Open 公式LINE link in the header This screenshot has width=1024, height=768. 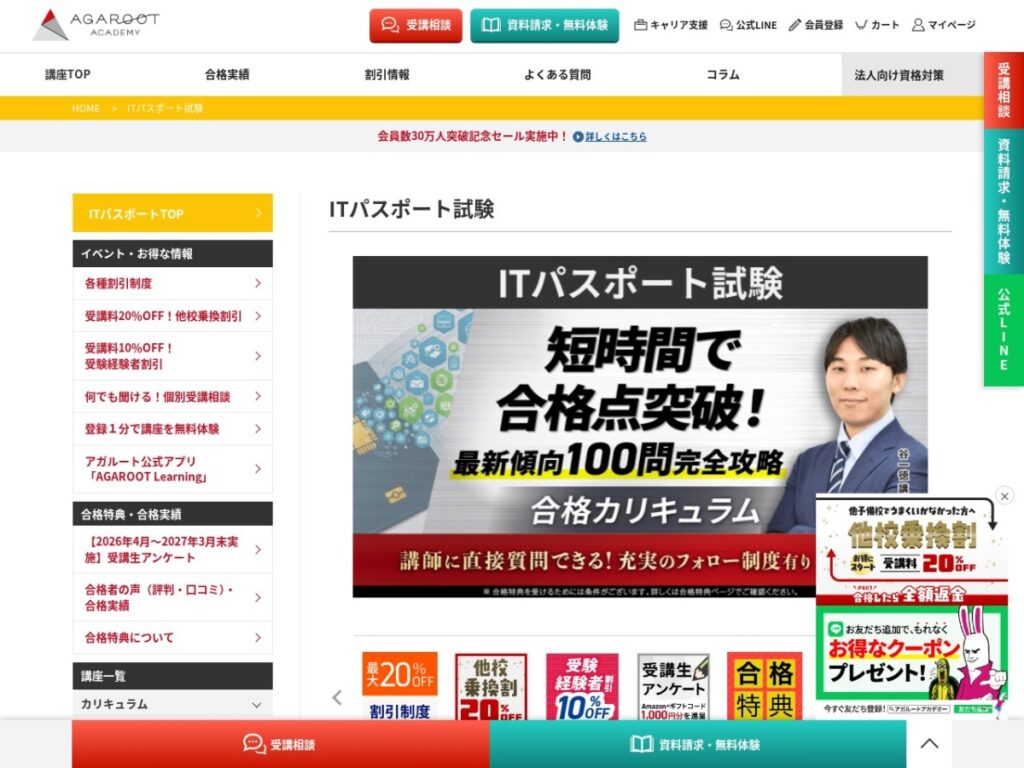pos(748,25)
